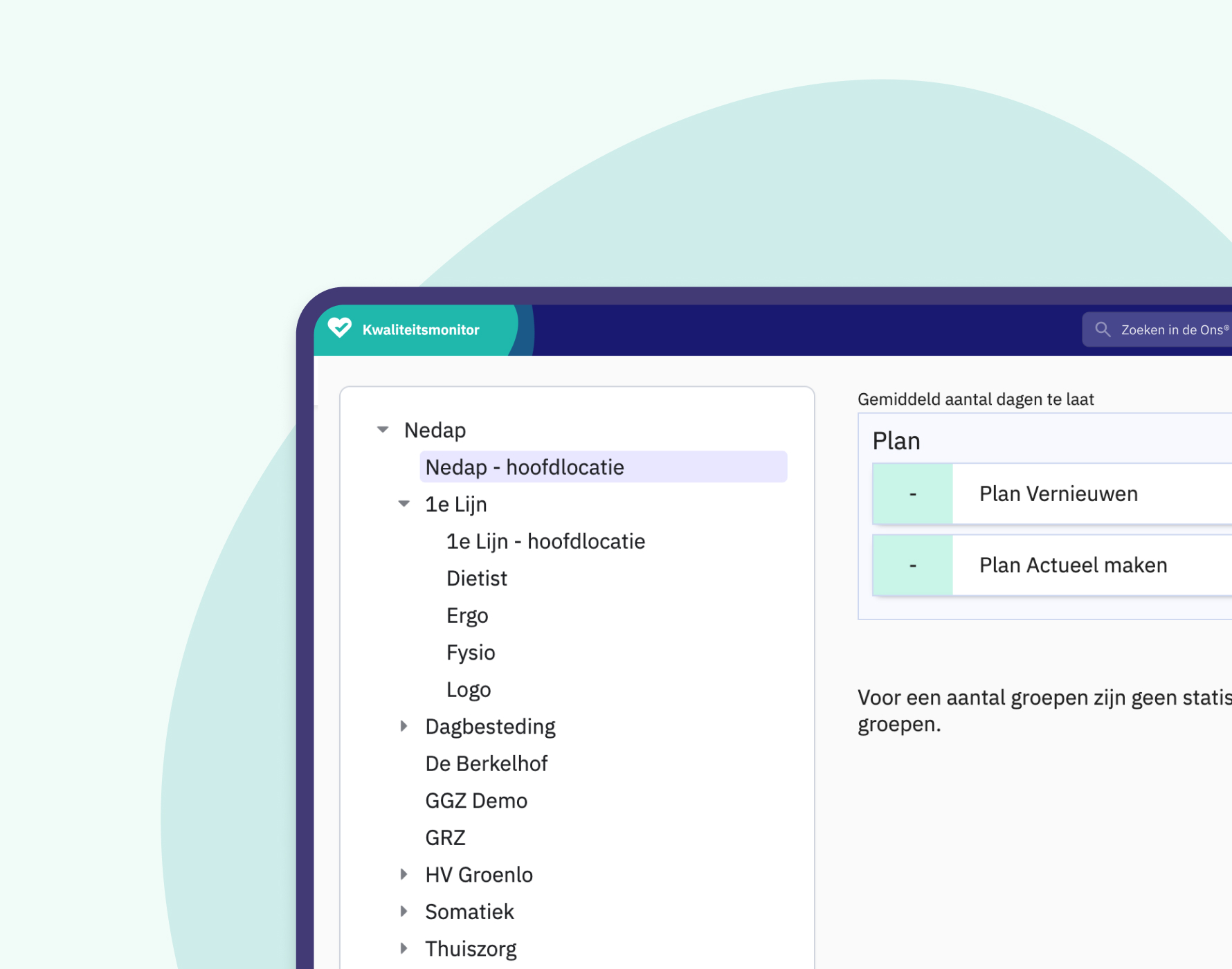1232x969 pixels.
Task: Choose the Dietist group
Action: click(x=476, y=579)
